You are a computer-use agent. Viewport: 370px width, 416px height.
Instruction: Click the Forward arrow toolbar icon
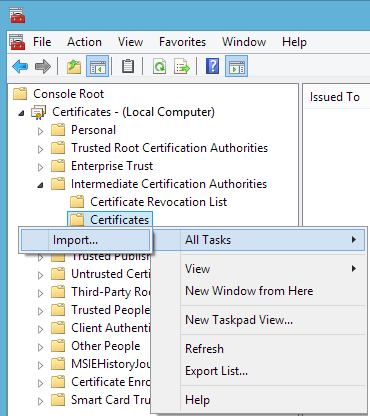click(43, 66)
